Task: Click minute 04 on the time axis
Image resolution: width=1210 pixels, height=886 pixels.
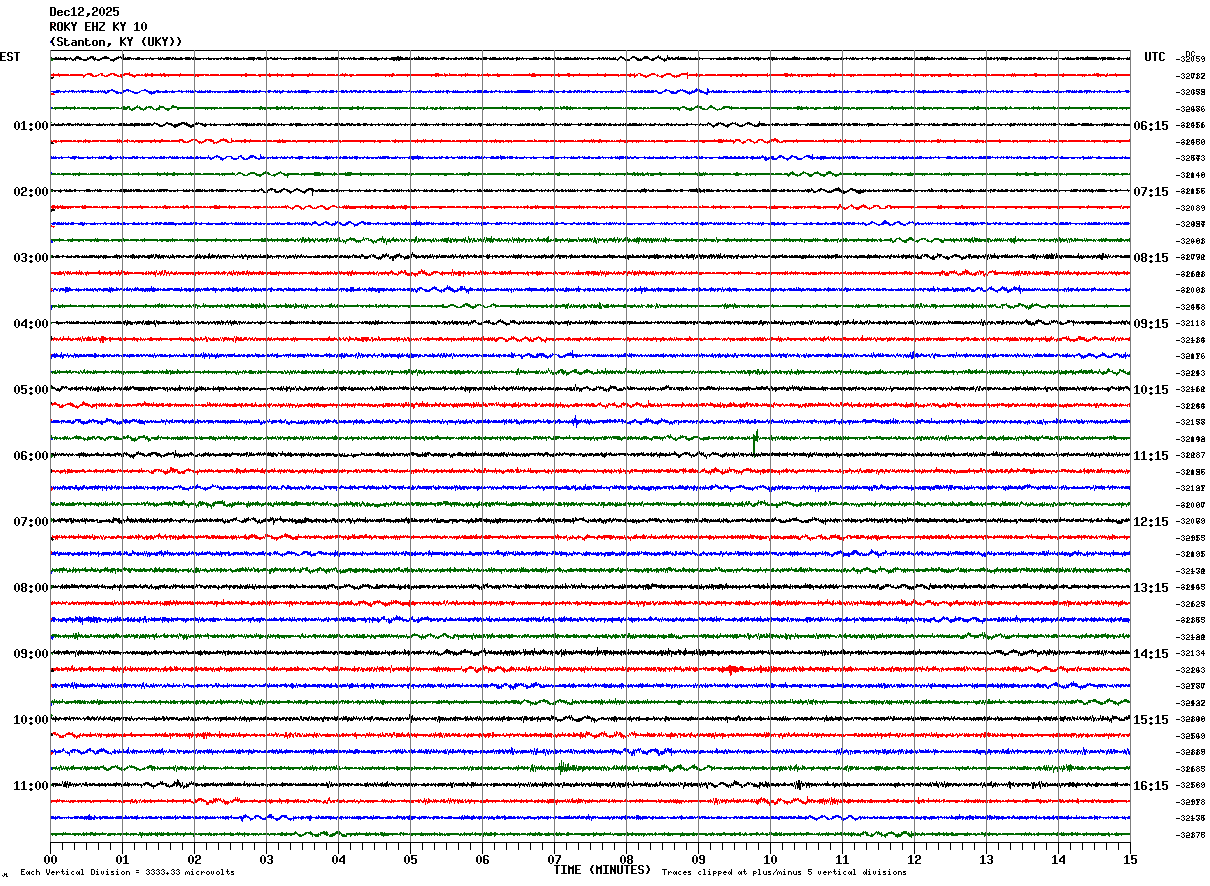Action: click(338, 859)
